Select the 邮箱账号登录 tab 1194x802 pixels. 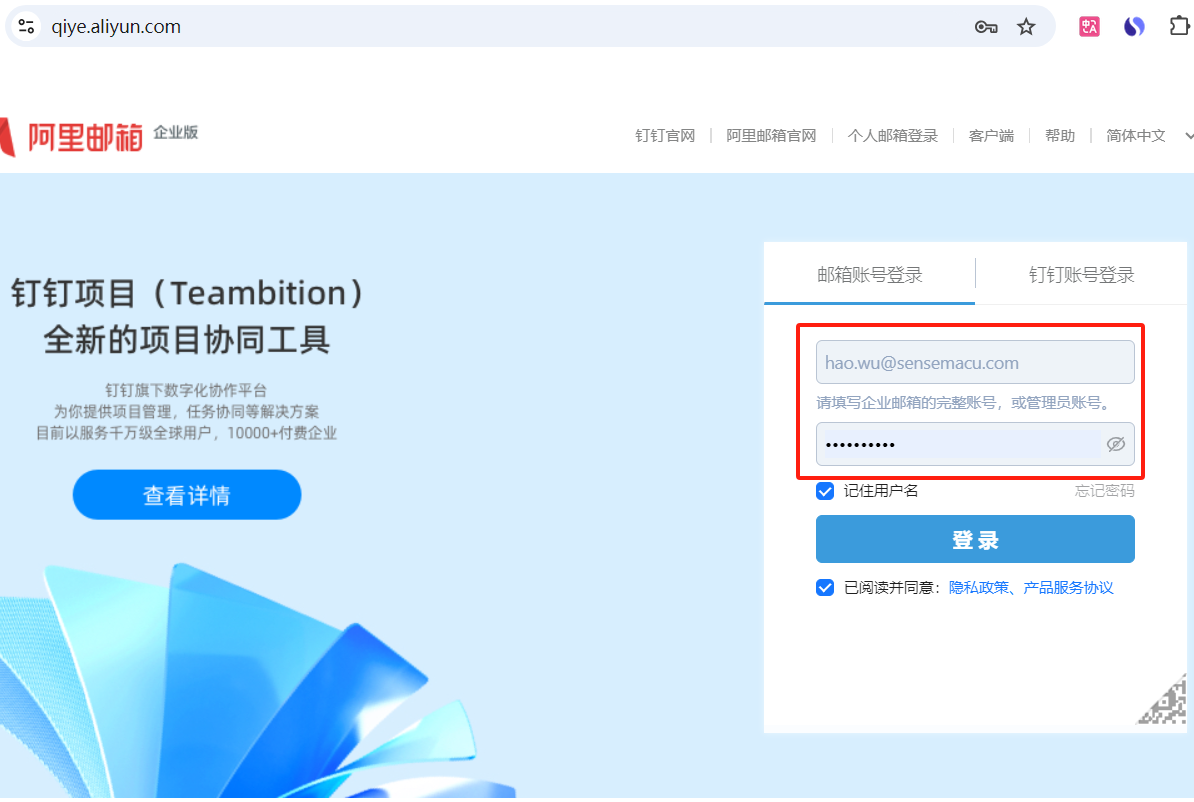(870, 275)
